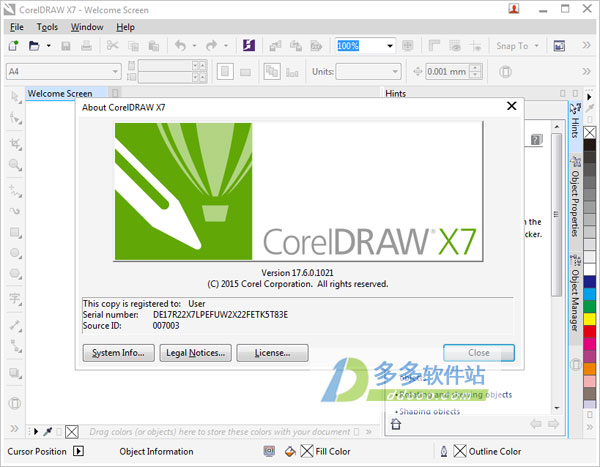This screenshot has height=467, width=600.
Task: Click the eyedropper icon beside document palette
Action: [48, 432]
